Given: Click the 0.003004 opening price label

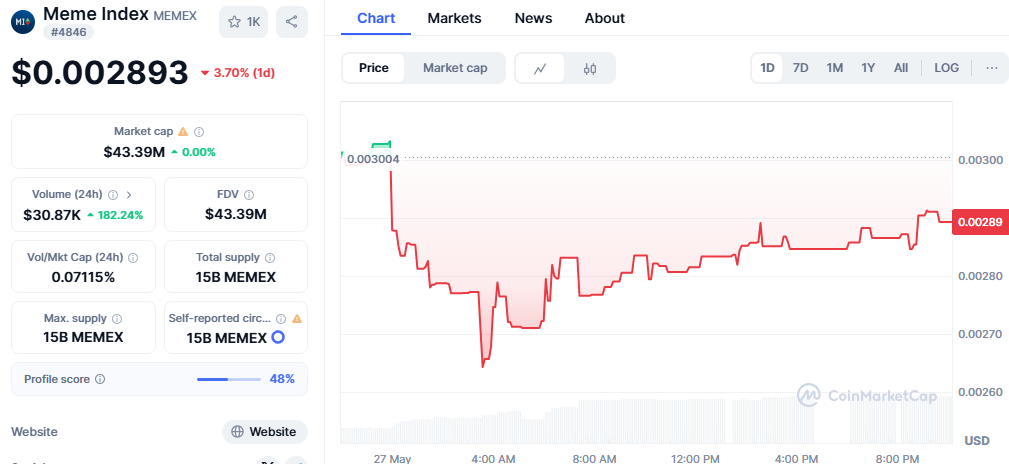Looking at the screenshot, I should click(373, 159).
